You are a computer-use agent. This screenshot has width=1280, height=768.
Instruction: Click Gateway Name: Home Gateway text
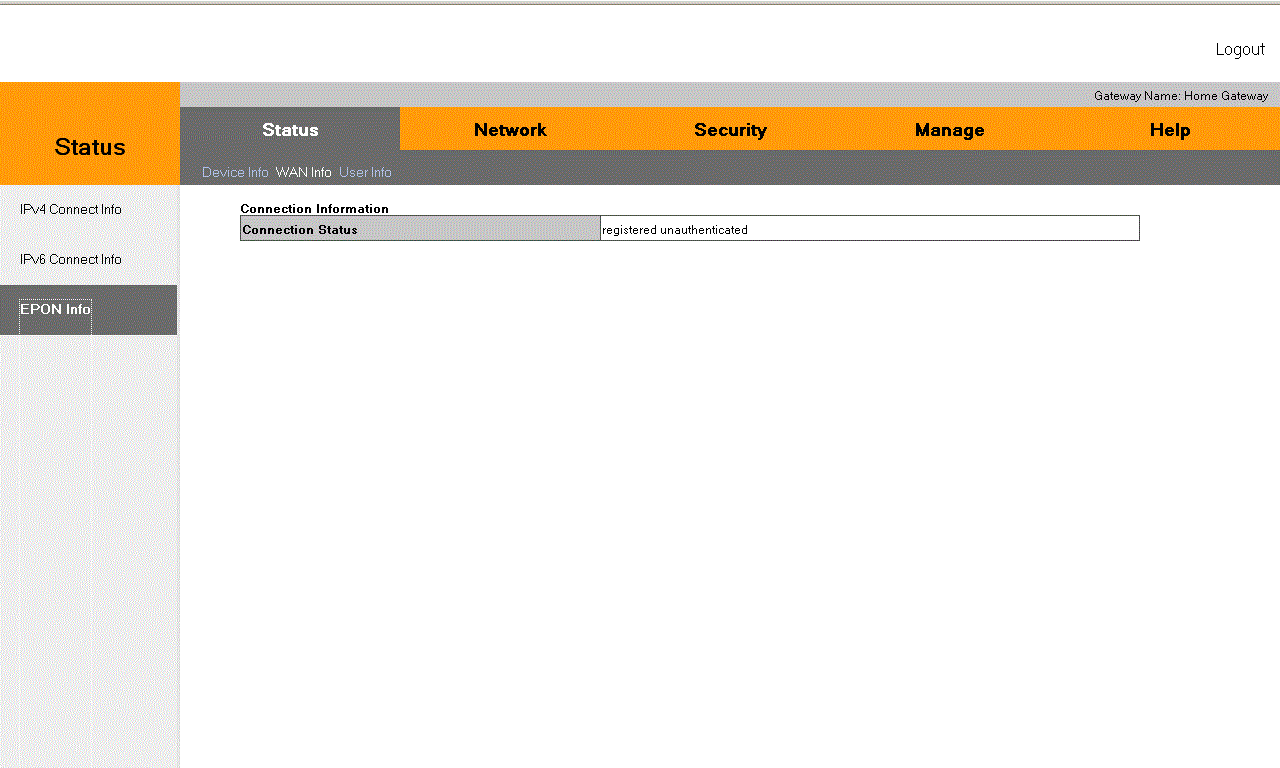pos(1181,96)
